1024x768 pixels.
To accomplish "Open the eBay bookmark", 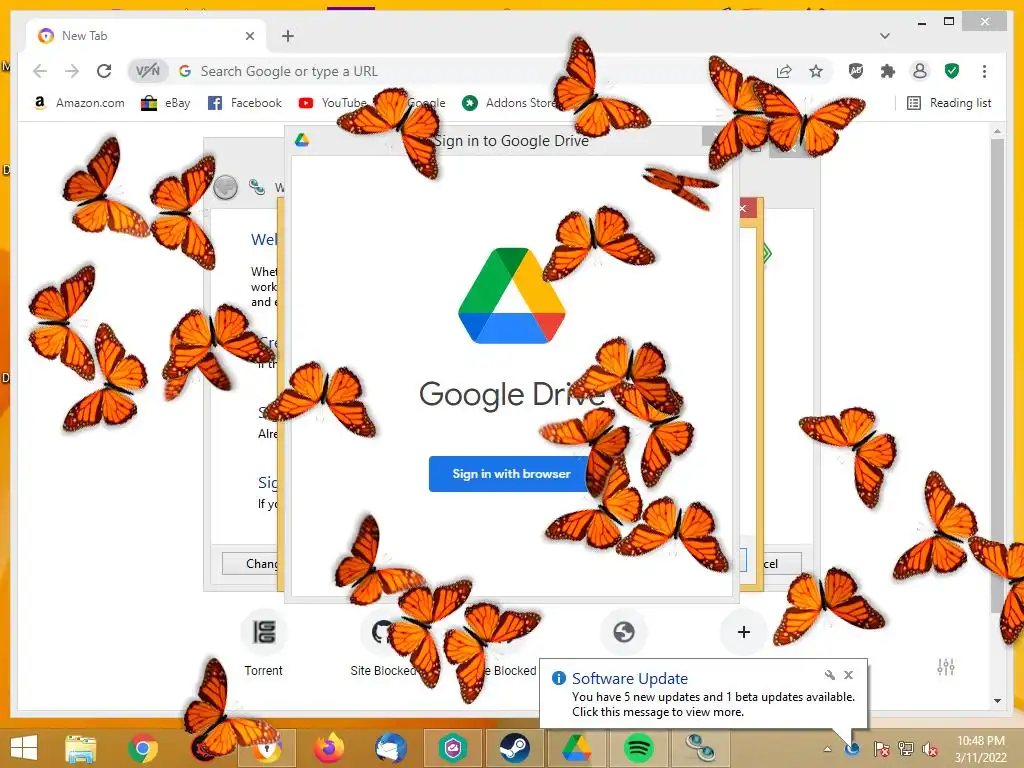I will click(166, 103).
